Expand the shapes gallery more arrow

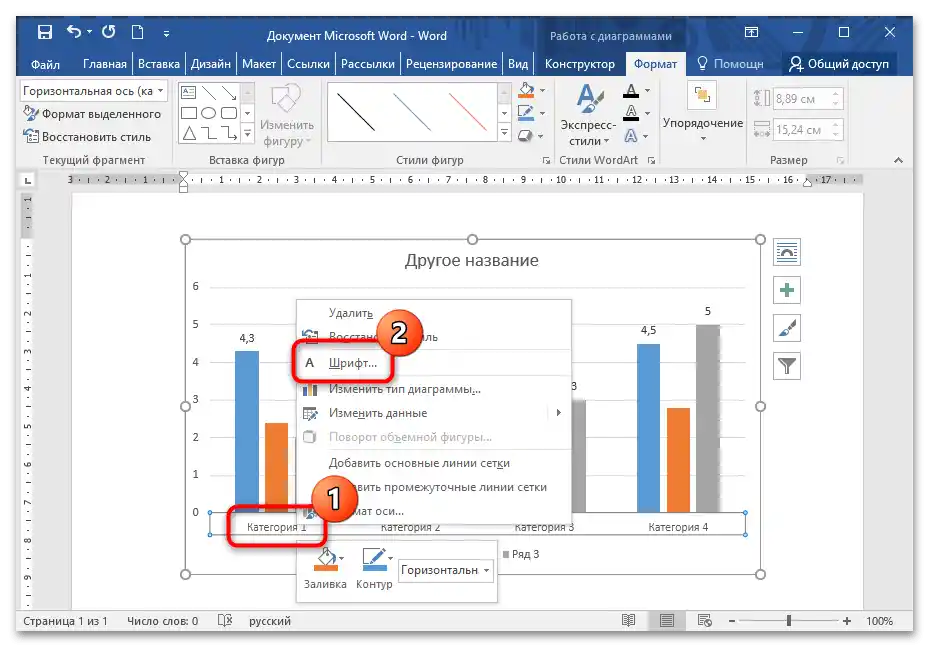click(248, 134)
